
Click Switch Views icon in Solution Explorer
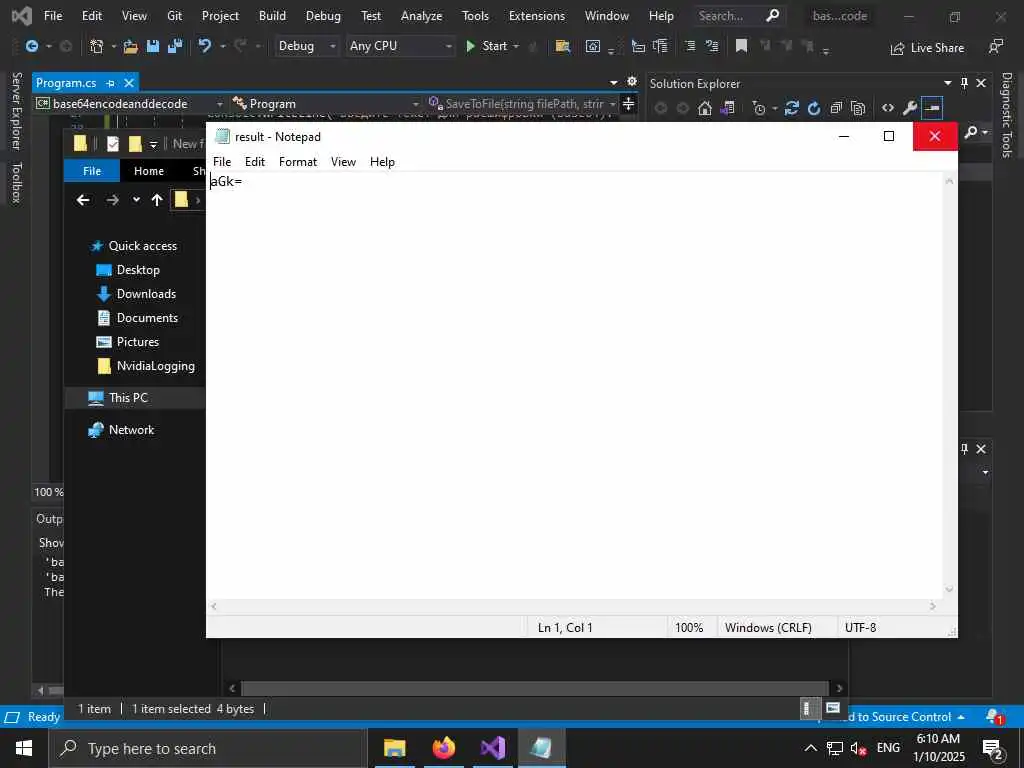pyautogui.click(x=727, y=108)
